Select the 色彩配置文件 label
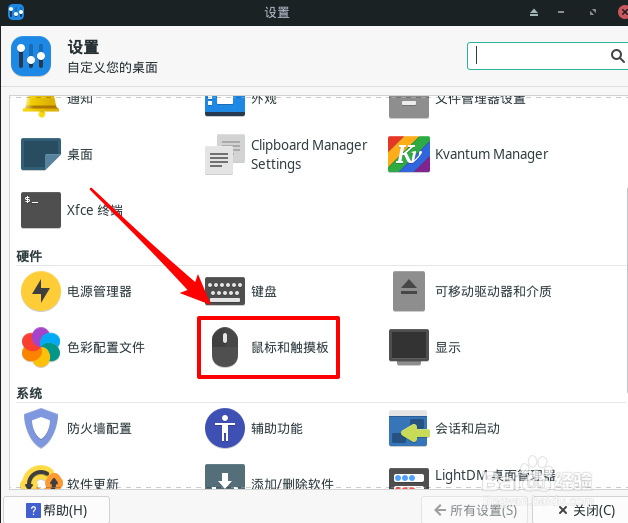 pyautogui.click(x=106, y=348)
